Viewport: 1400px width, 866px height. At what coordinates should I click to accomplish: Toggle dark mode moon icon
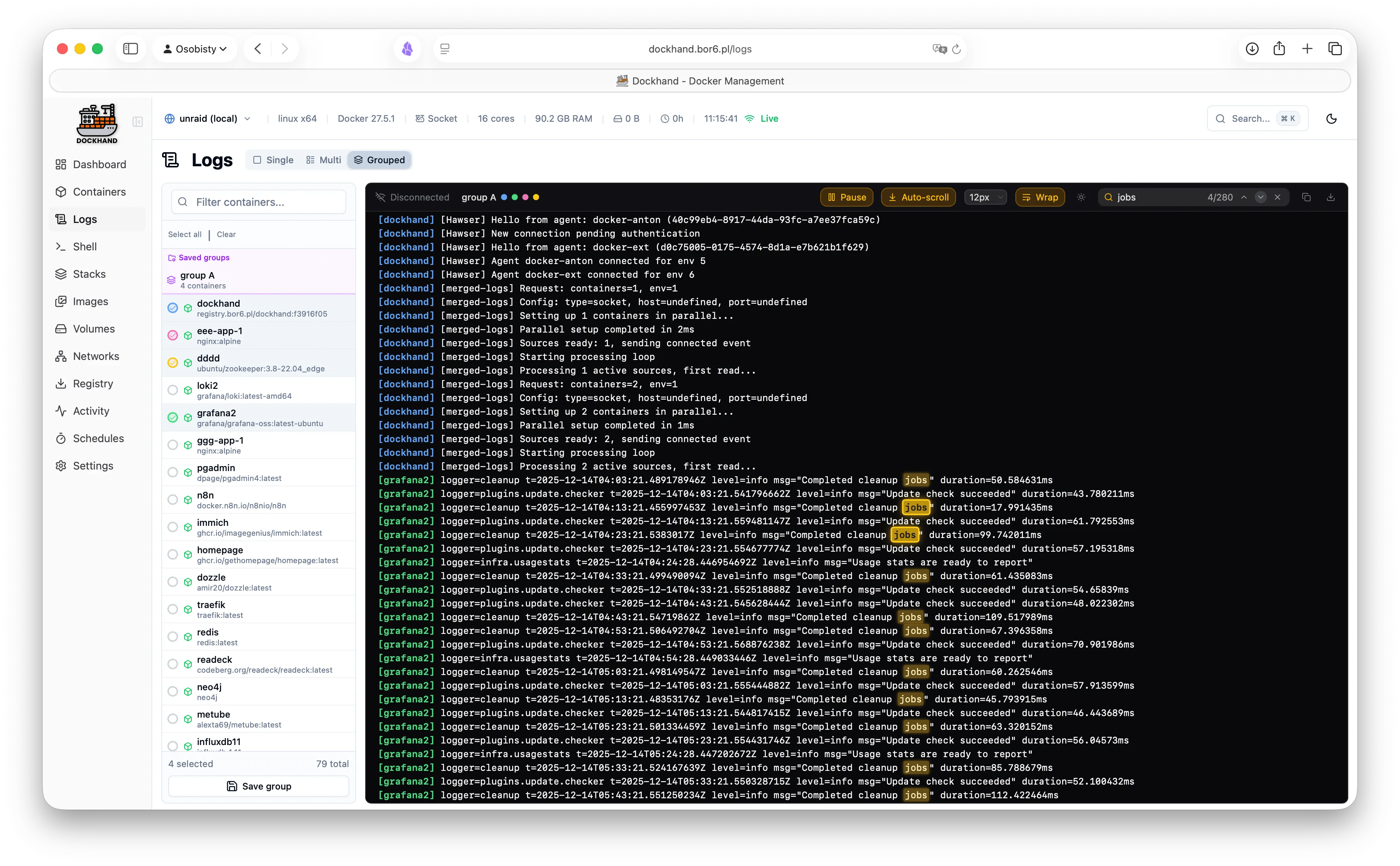click(x=1331, y=119)
